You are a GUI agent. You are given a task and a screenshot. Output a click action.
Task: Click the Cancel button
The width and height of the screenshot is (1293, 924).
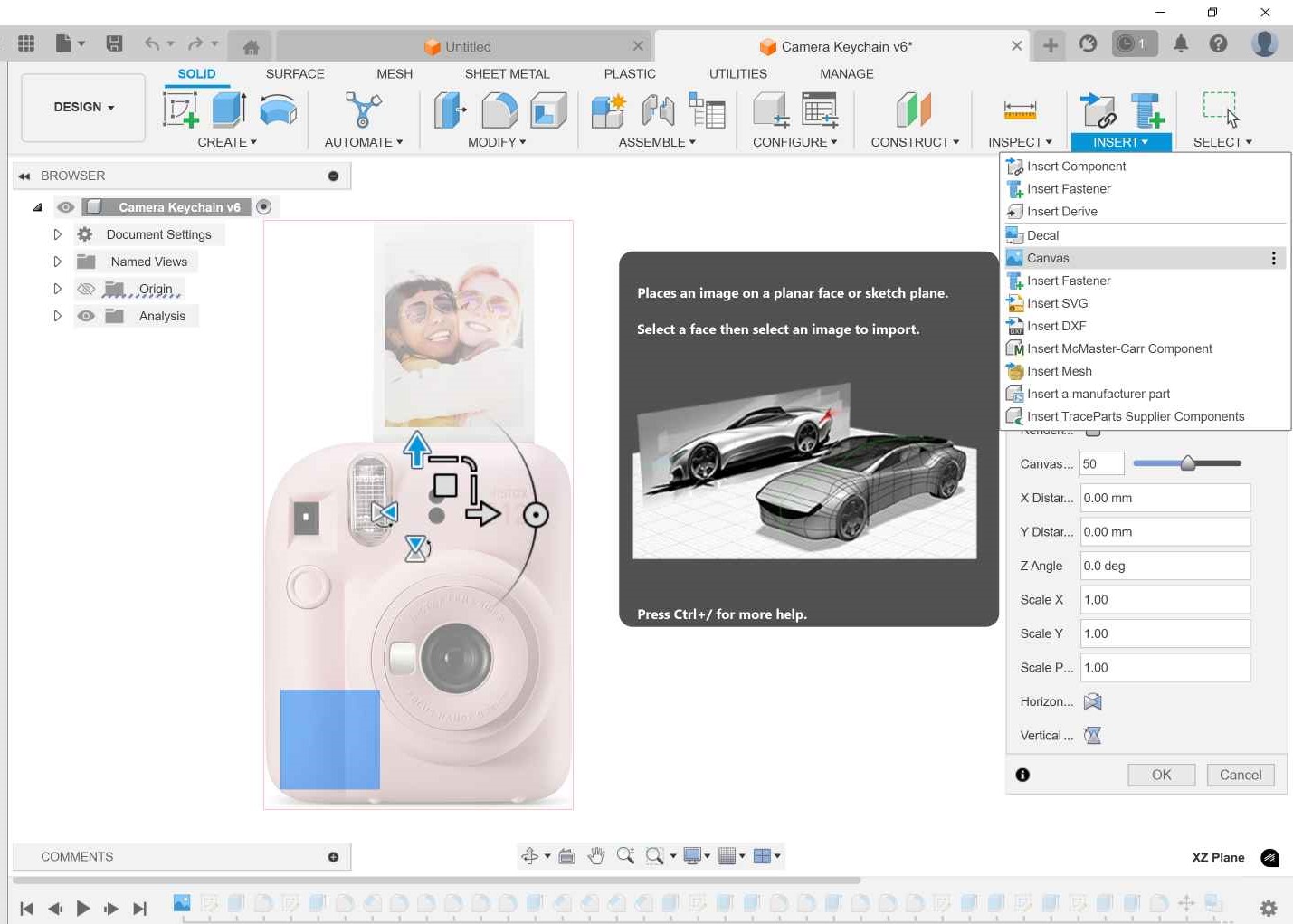(1241, 775)
